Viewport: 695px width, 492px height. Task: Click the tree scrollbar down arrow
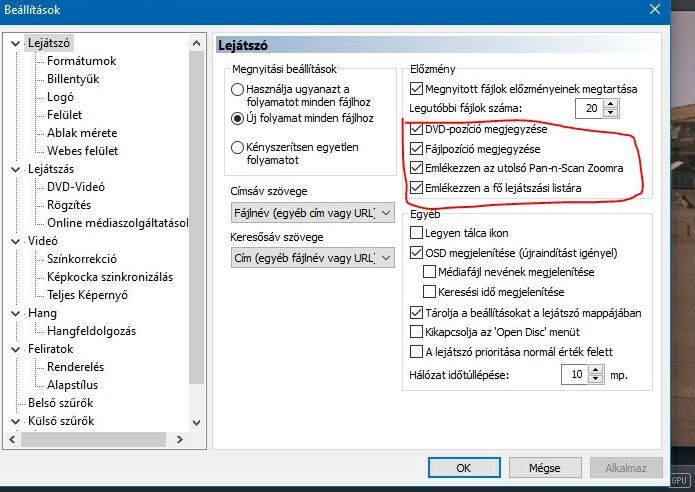pyautogui.click(x=196, y=423)
